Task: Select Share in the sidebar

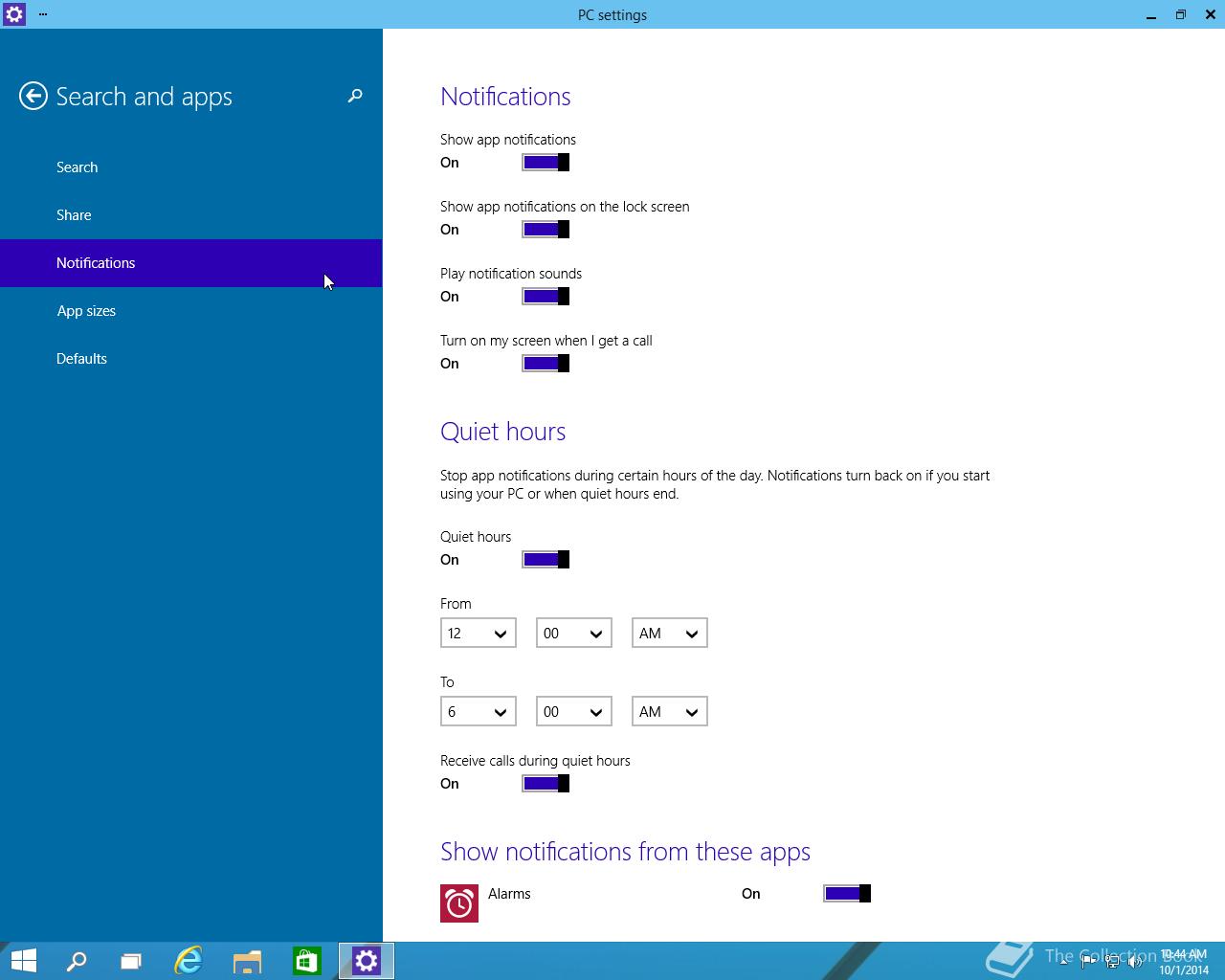Action: click(191, 215)
